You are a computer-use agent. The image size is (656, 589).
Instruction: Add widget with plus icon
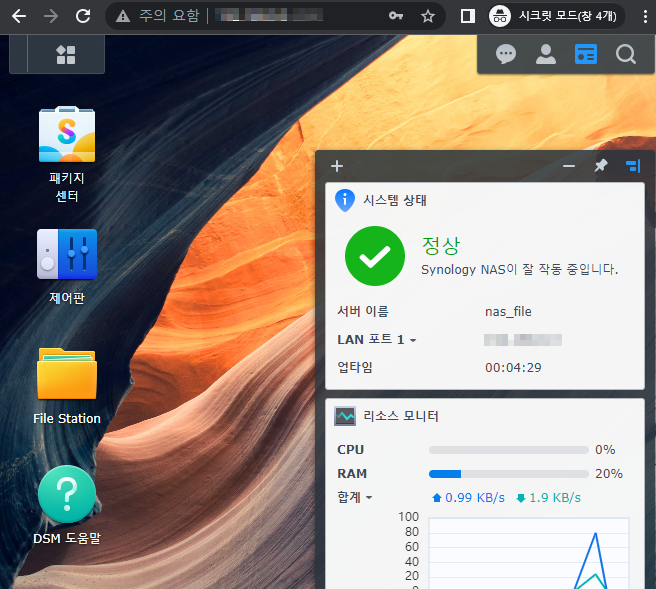tap(337, 166)
